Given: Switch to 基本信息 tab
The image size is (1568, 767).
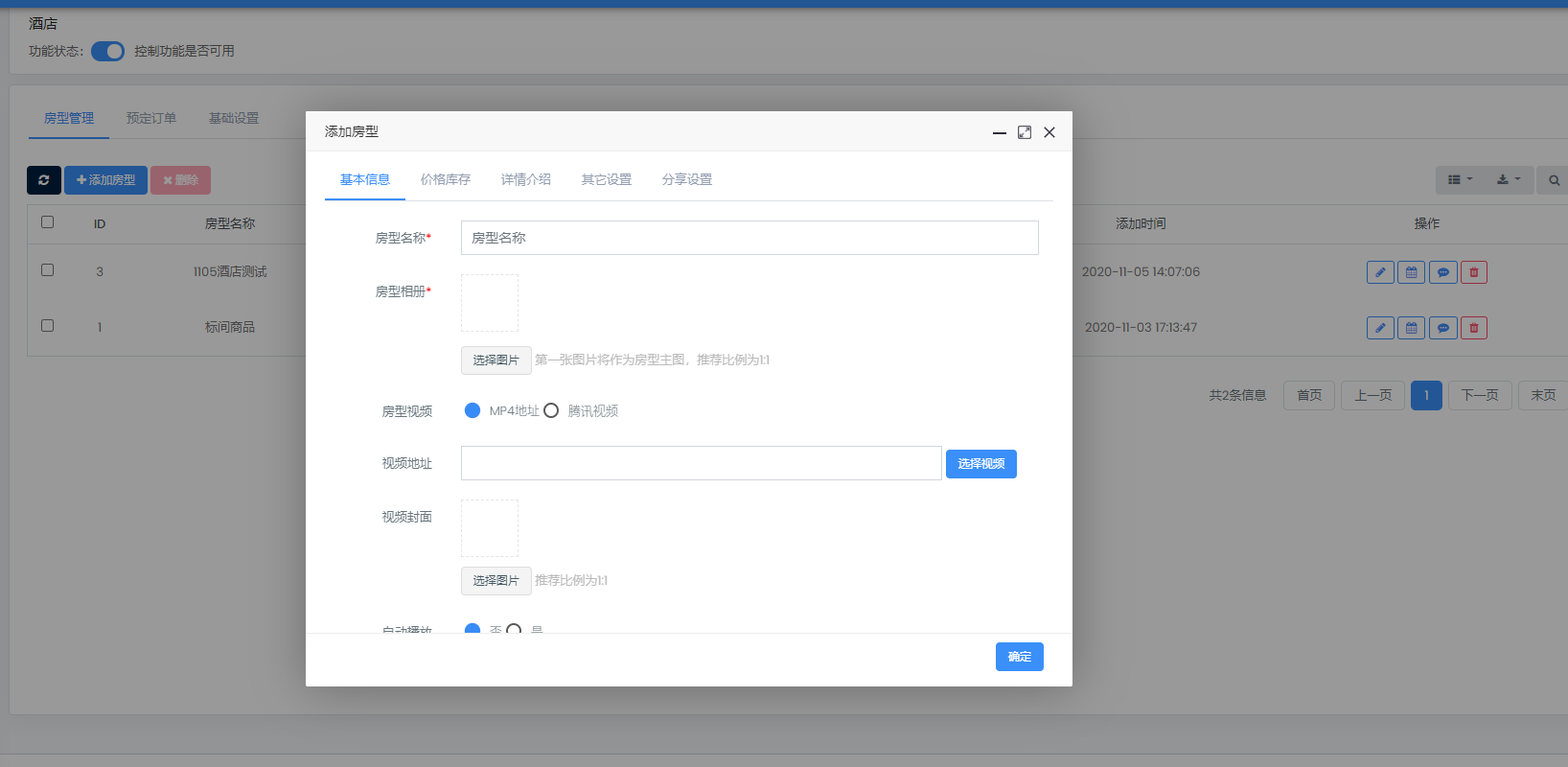Looking at the screenshot, I should 365,179.
